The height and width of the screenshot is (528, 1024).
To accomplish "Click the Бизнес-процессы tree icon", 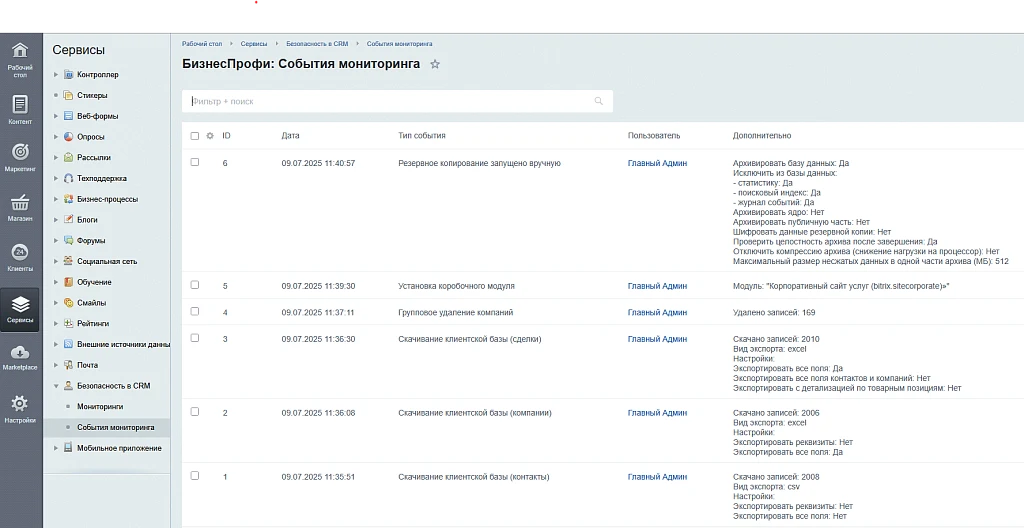I will pyautogui.click(x=69, y=199).
